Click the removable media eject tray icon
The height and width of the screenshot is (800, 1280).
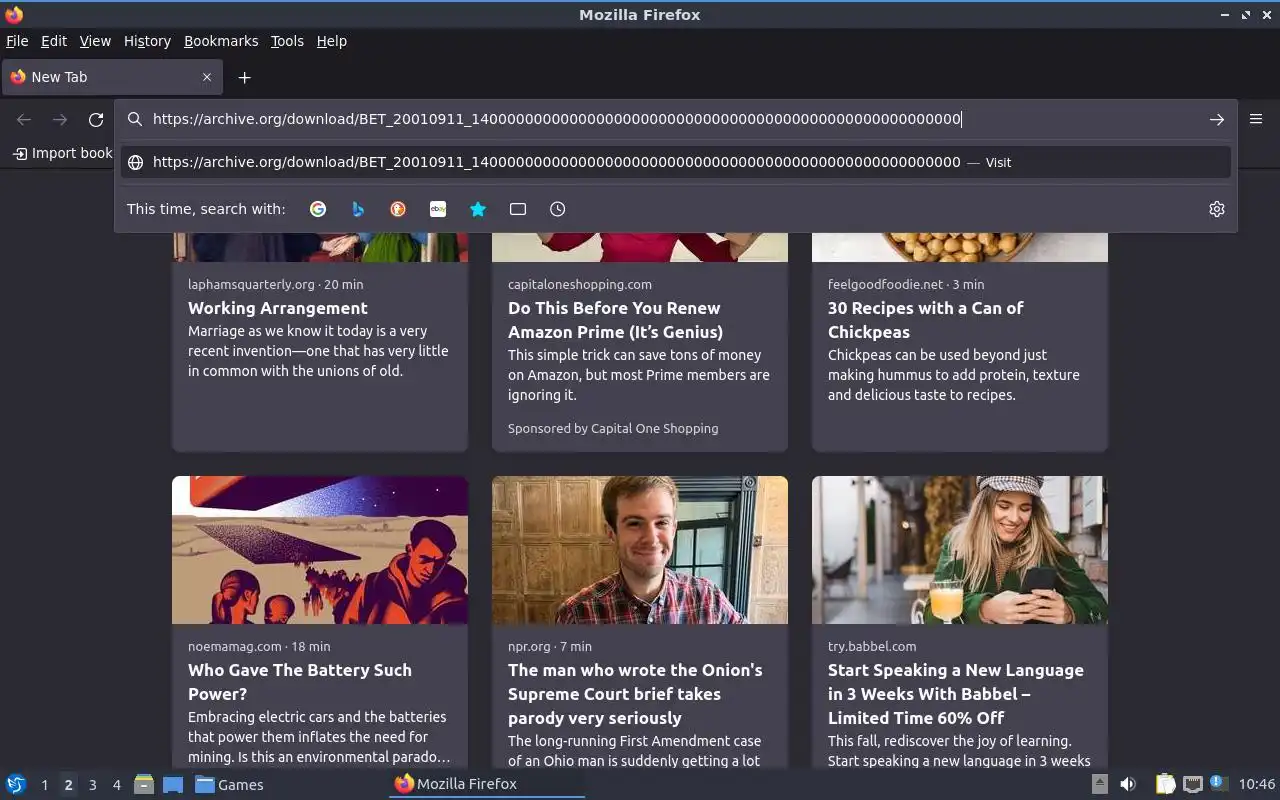pos(1099,784)
